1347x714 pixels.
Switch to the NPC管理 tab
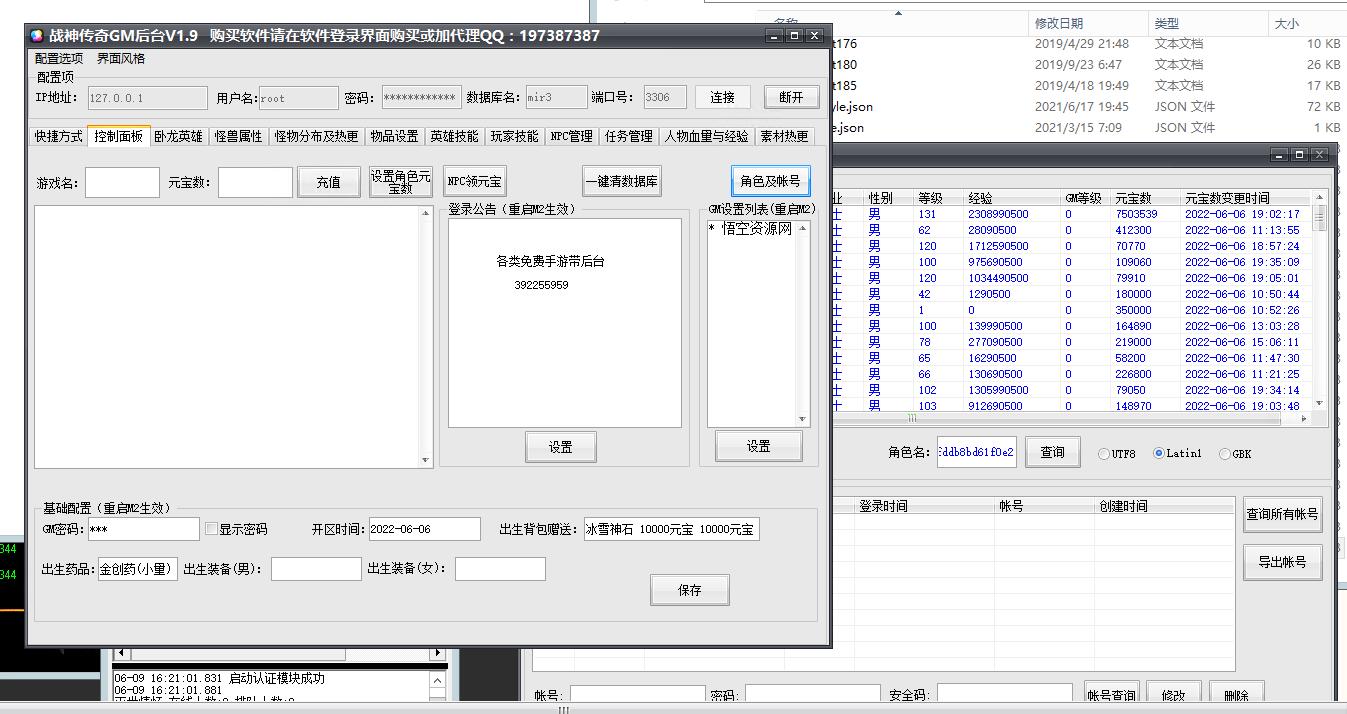[571, 137]
